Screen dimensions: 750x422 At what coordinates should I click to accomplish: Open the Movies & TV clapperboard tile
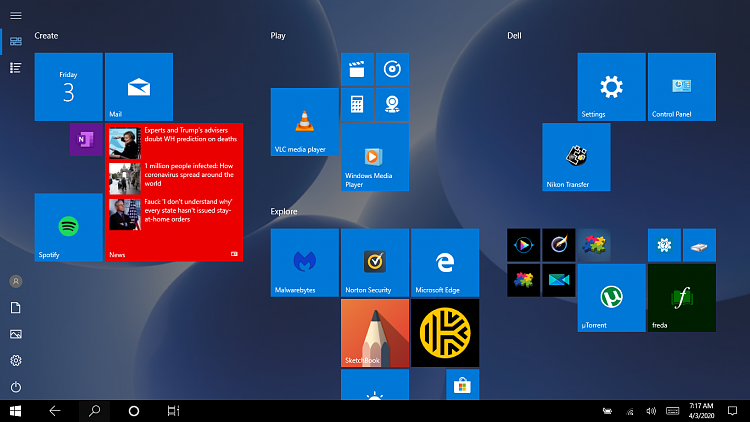pos(357,69)
